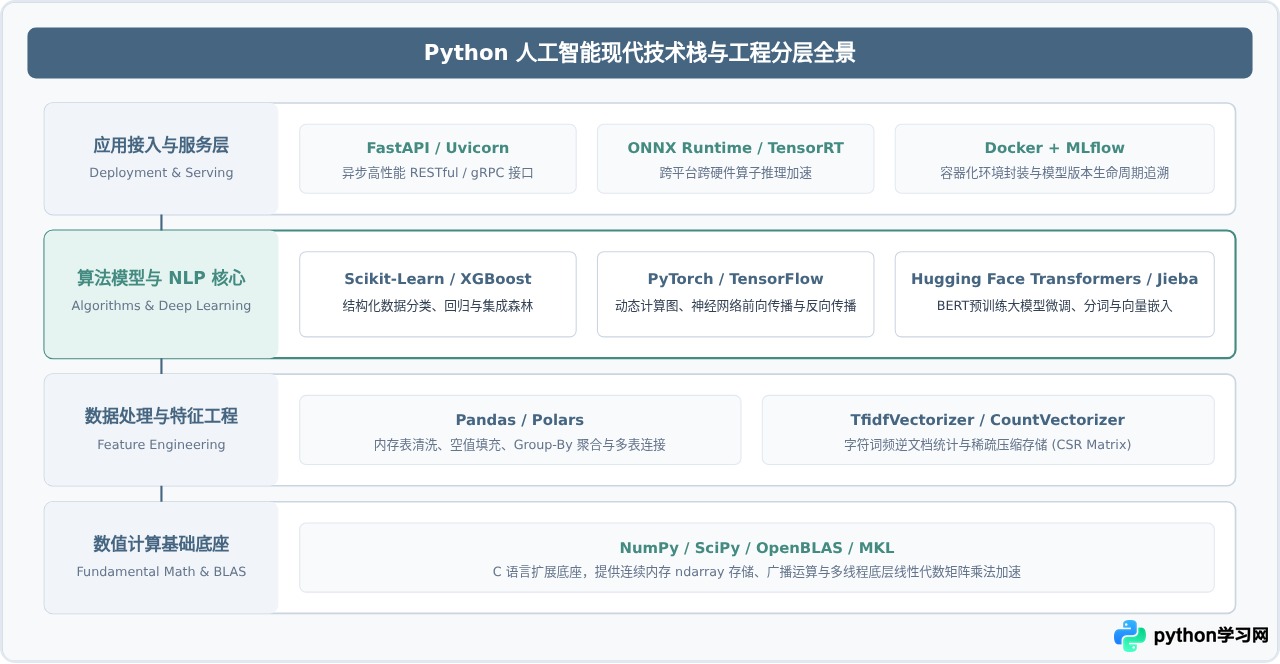
Task: Select the '算法模型与 NLP 核心' layer label
Action: point(161,278)
